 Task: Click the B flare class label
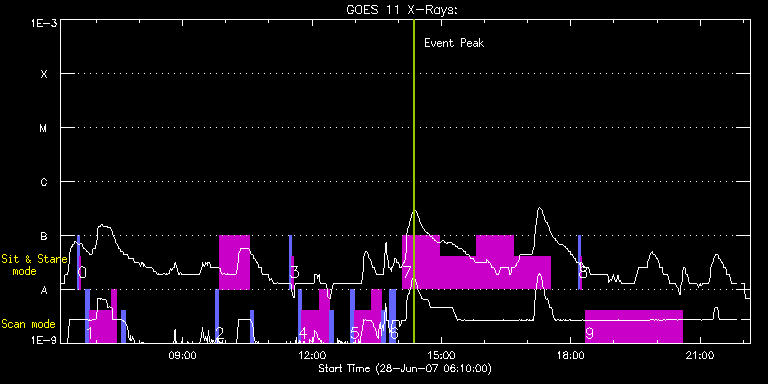click(44, 236)
